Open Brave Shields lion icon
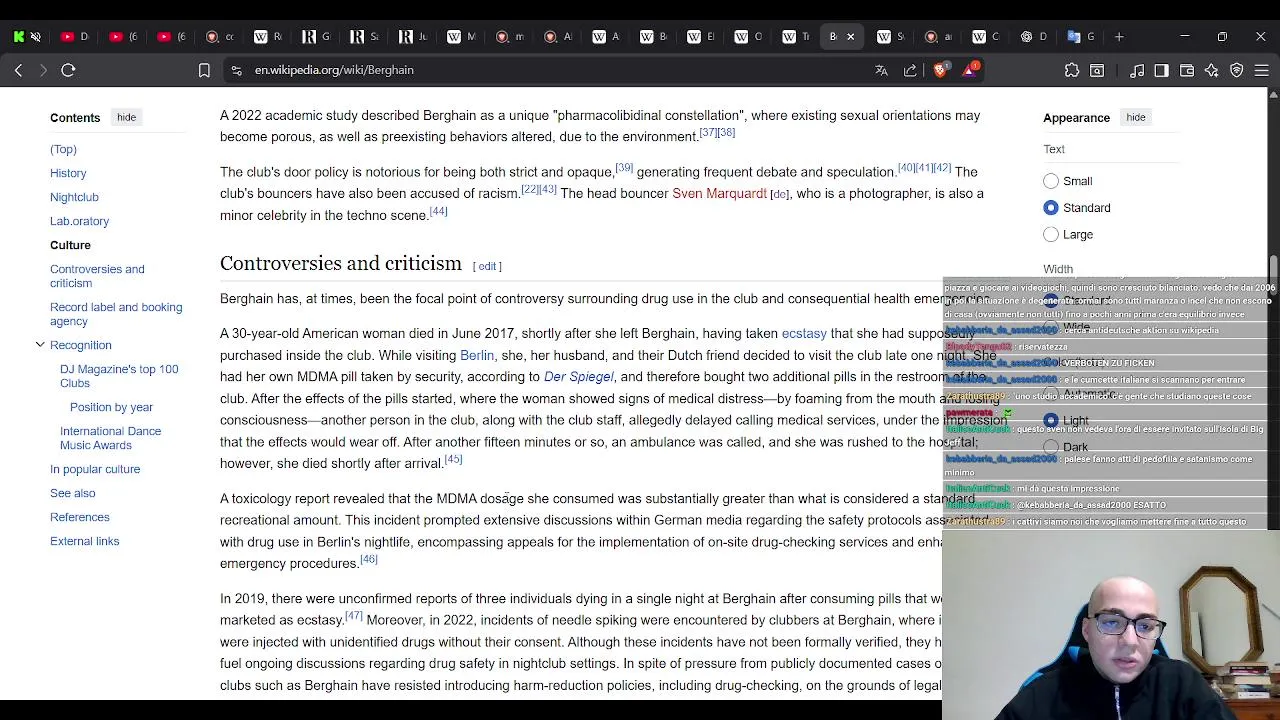This screenshot has height=720, width=1280. click(x=940, y=70)
